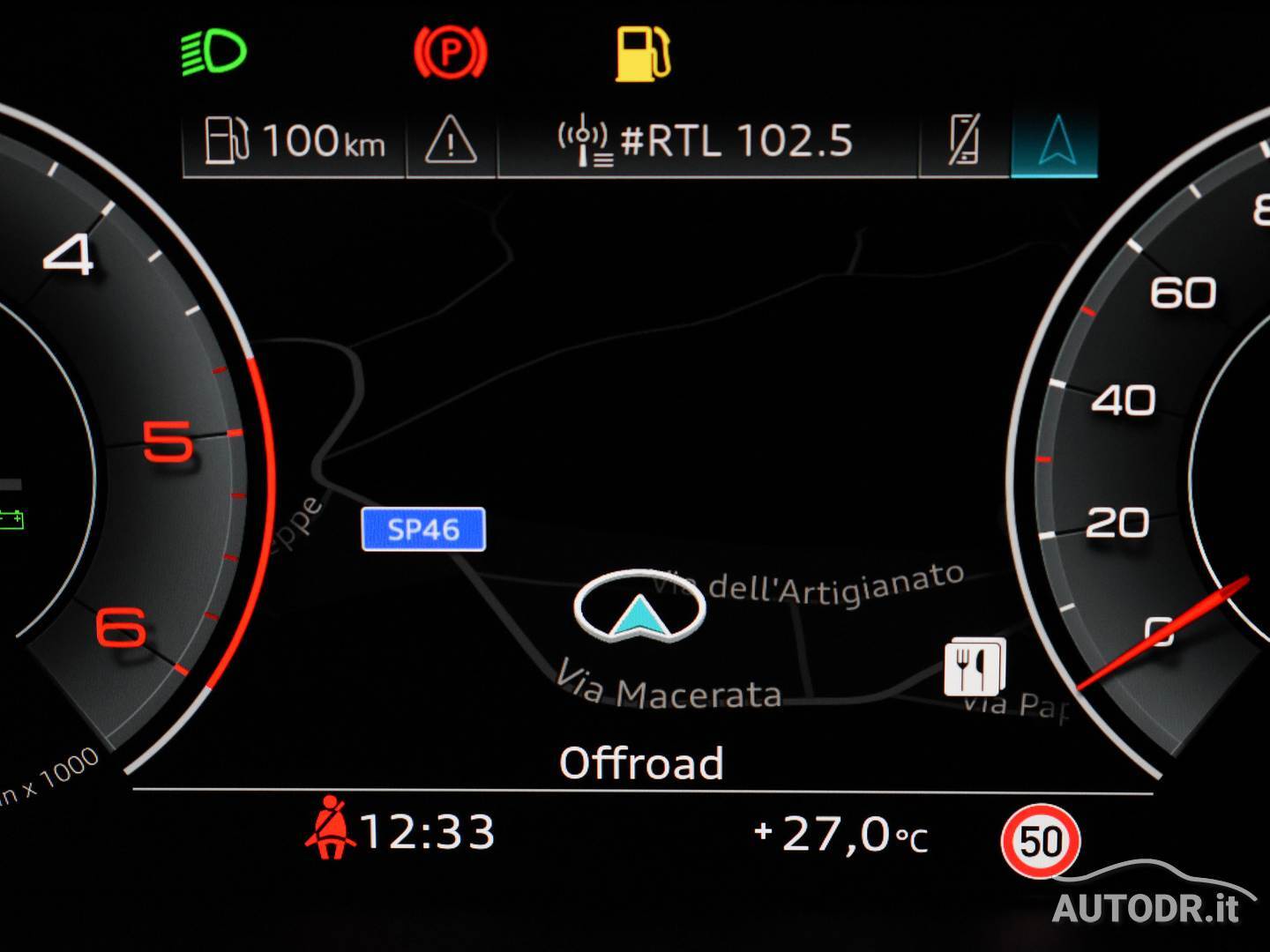Click the red seatbelt warning icon
Image resolution: width=1270 pixels, height=952 pixels.
(330, 827)
